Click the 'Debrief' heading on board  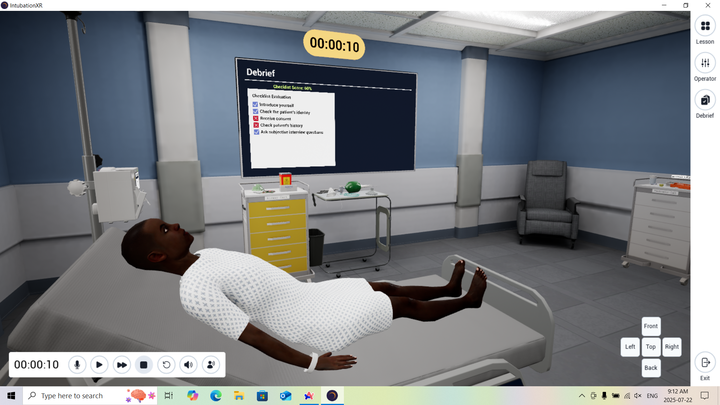(260, 73)
